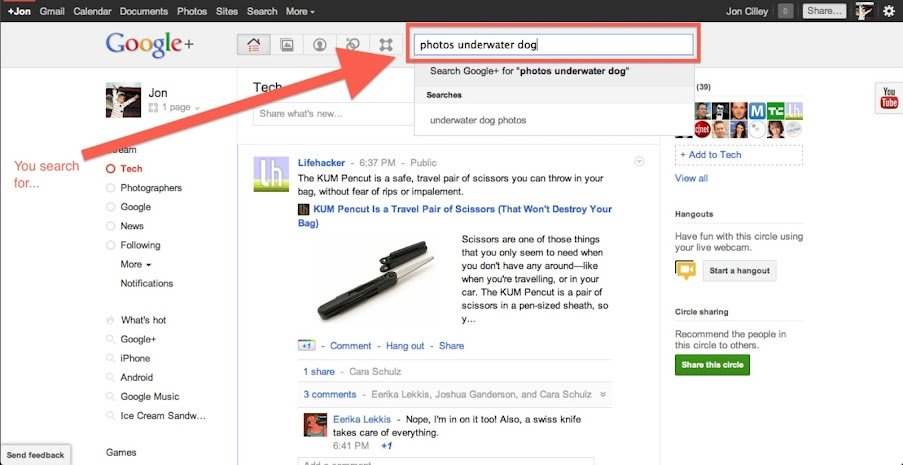The height and width of the screenshot is (465, 903).
Task: Open saved search Android
Action: click(136, 377)
